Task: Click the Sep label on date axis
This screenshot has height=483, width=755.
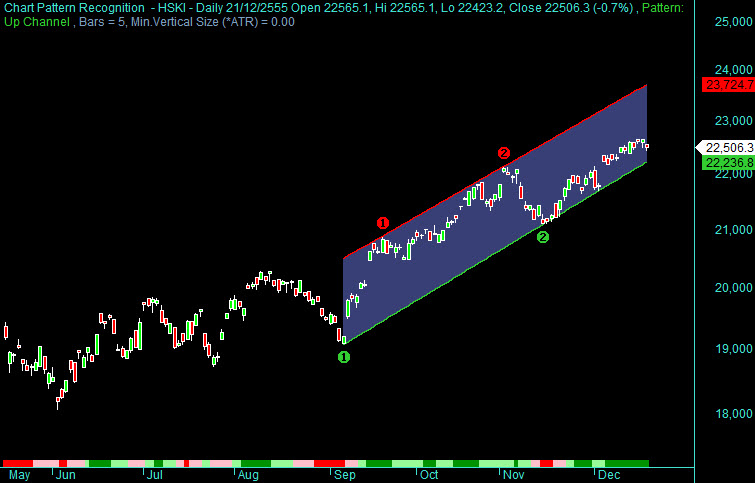Action: (345, 475)
